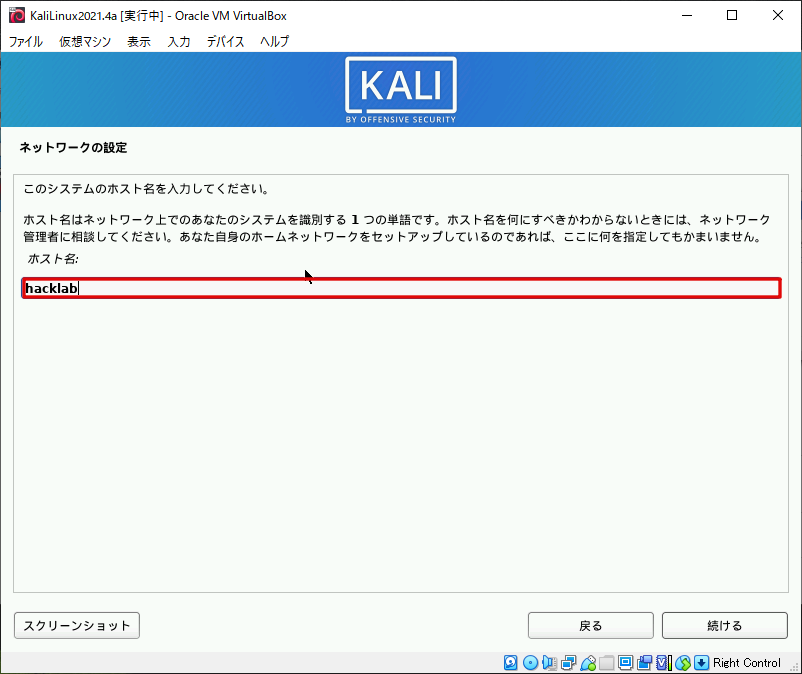The image size is (802, 674).
Task: Open the audio status icon
Action: tap(549, 663)
